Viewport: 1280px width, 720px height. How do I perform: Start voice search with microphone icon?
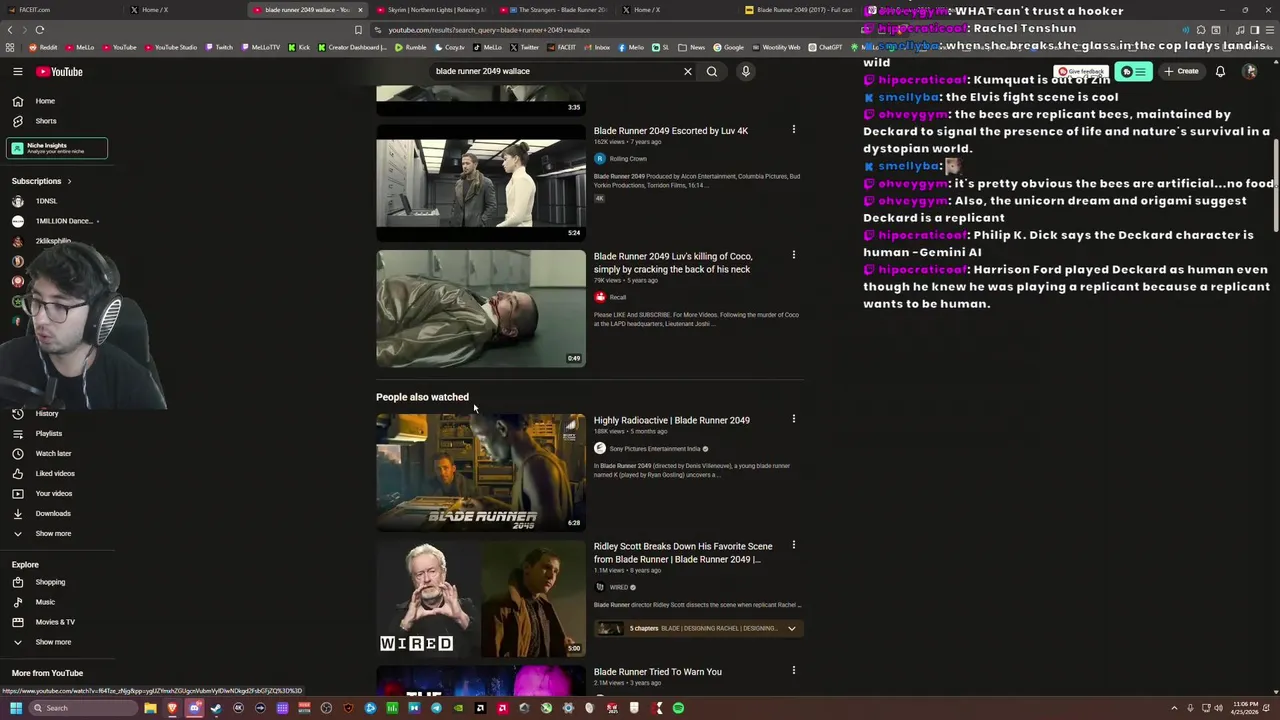pyautogui.click(x=745, y=71)
